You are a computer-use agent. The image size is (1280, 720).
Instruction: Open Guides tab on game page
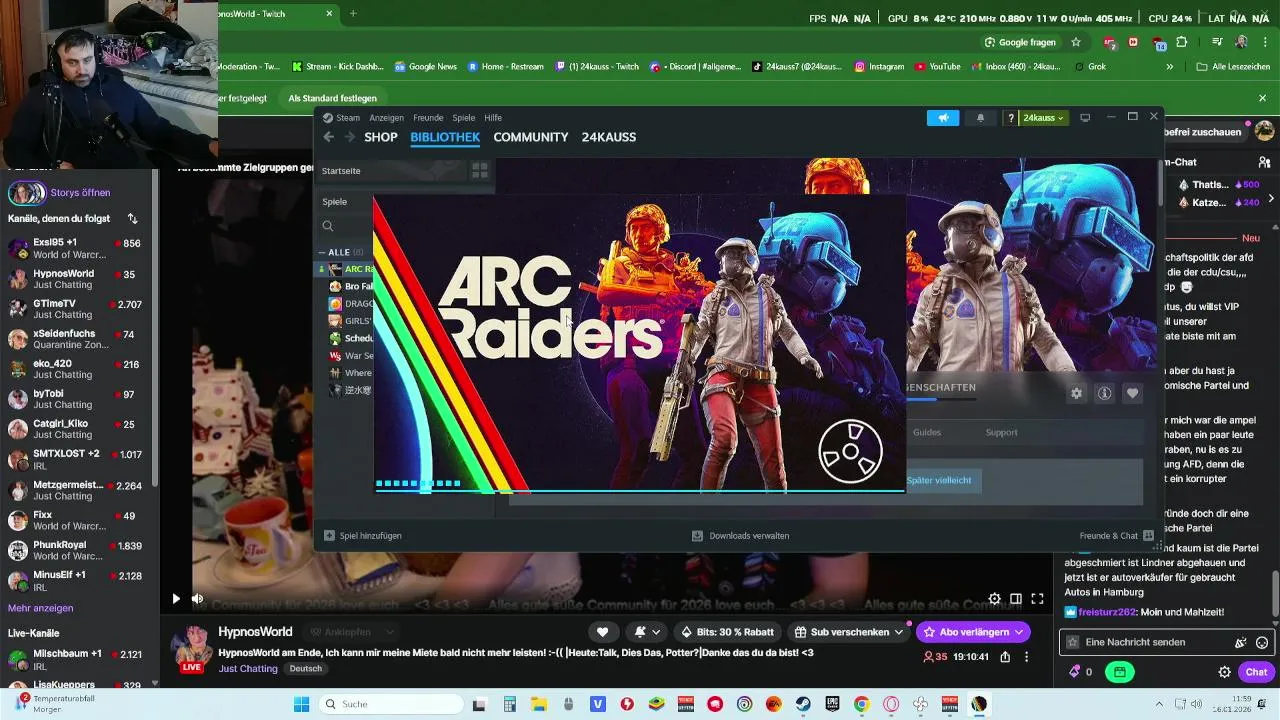(927, 432)
